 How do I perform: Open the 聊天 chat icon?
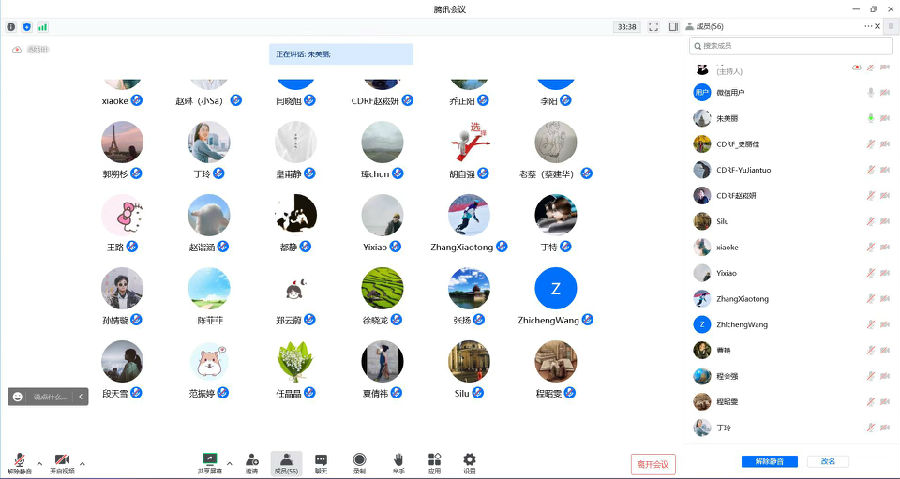point(321,461)
